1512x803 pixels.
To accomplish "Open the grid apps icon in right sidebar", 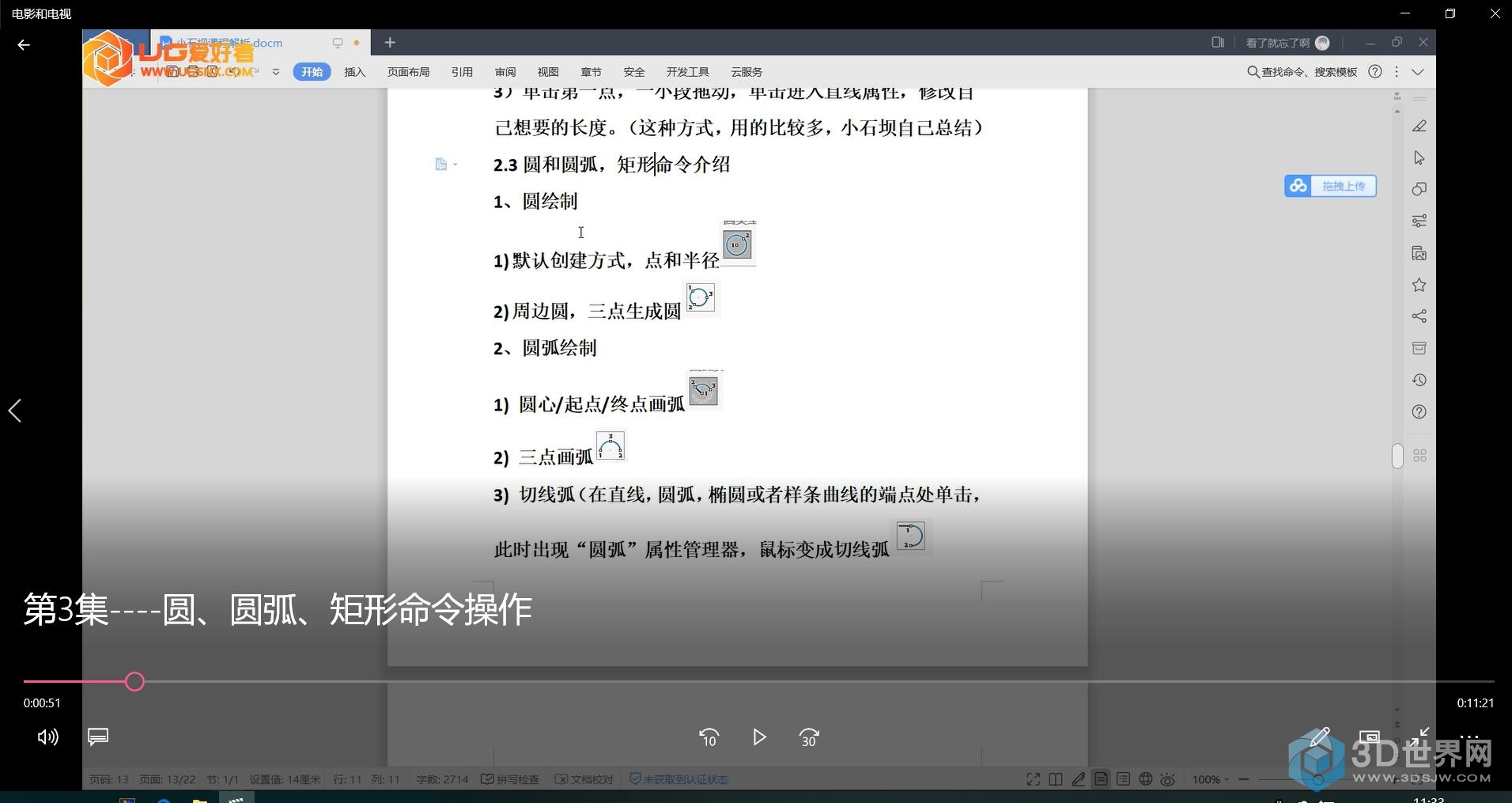I will (x=1419, y=456).
